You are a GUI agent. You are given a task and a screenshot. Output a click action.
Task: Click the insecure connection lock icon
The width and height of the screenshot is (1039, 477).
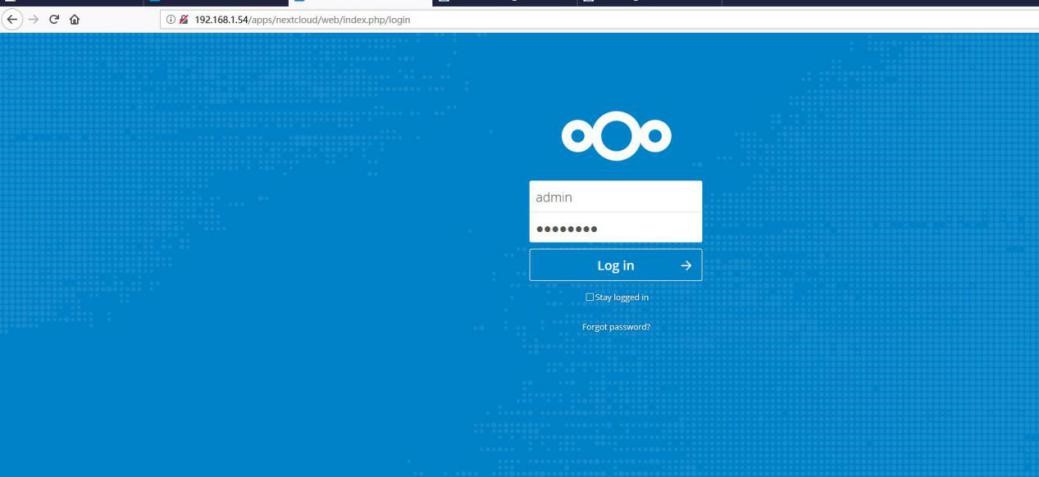(184, 20)
